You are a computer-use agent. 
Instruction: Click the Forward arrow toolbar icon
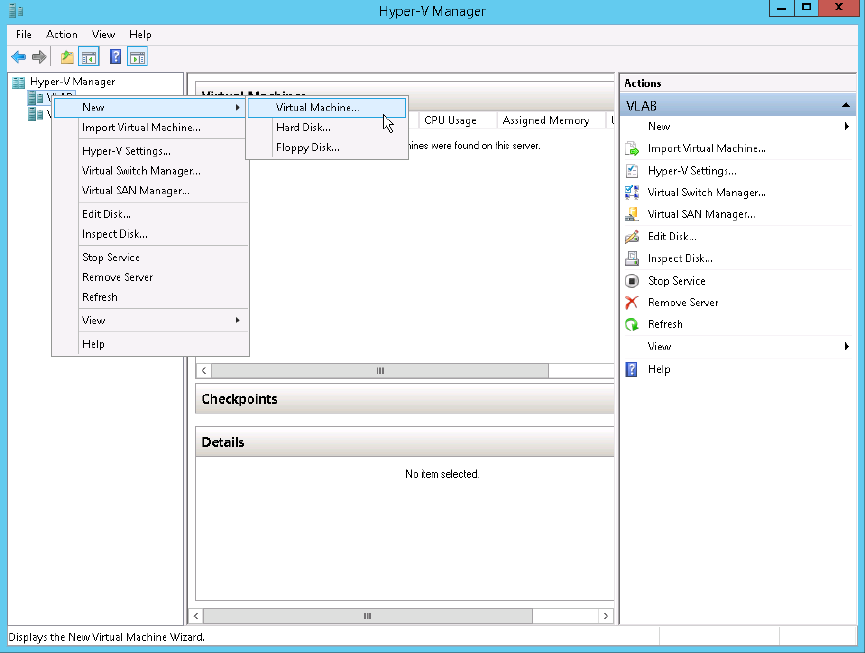point(39,57)
